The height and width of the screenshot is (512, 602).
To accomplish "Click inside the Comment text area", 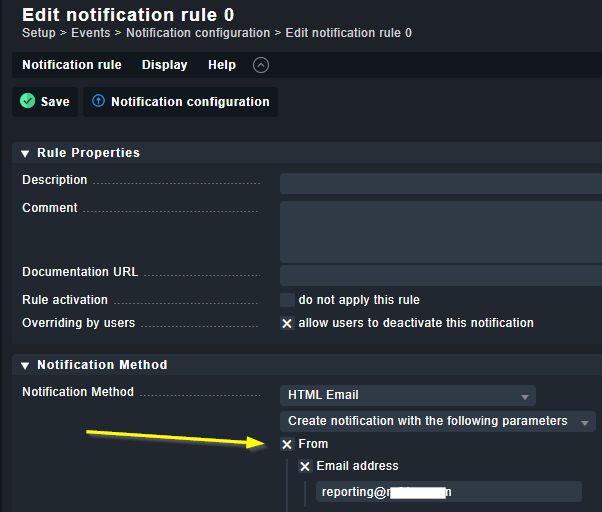I will coord(440,231).
